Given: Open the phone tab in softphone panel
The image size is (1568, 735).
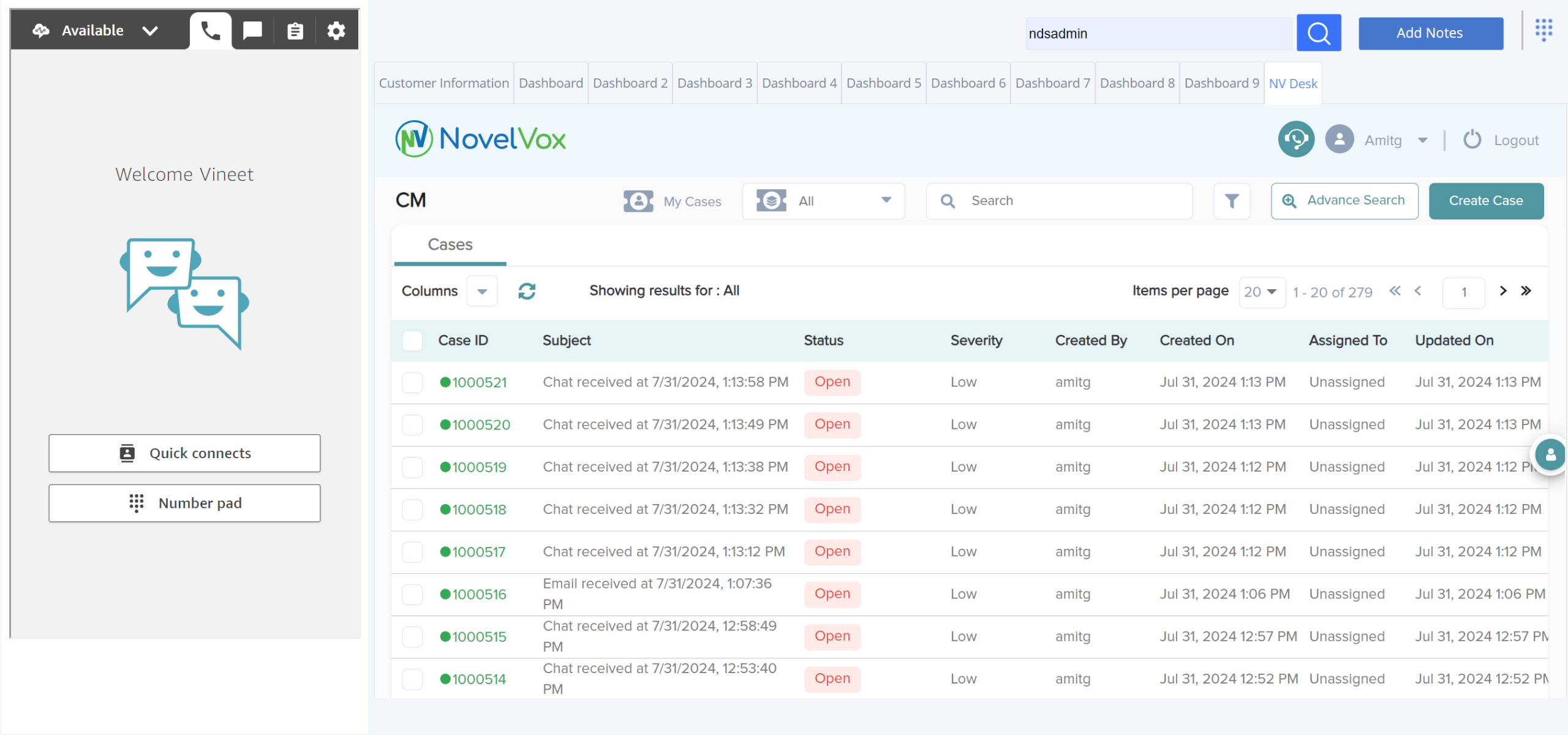Looking at the screenshot, I should click(210, 31).
